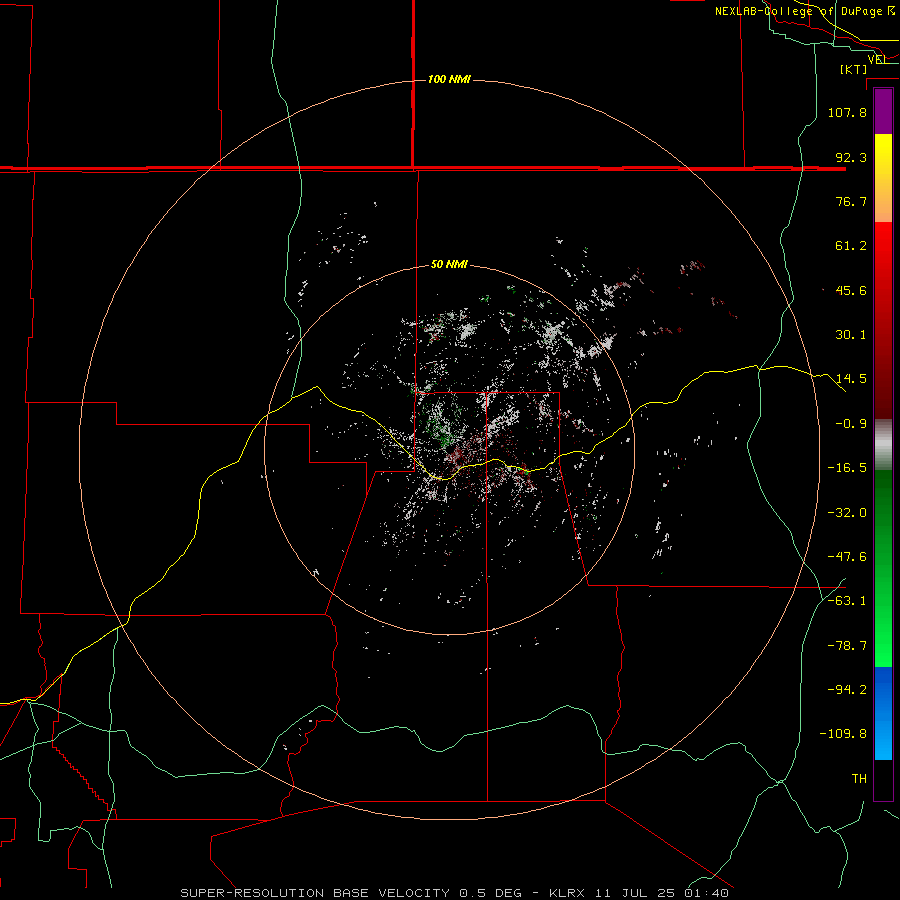The image size is (900, 900).
Task: Click the 107.8 velocity scale value
Action: 847,112
